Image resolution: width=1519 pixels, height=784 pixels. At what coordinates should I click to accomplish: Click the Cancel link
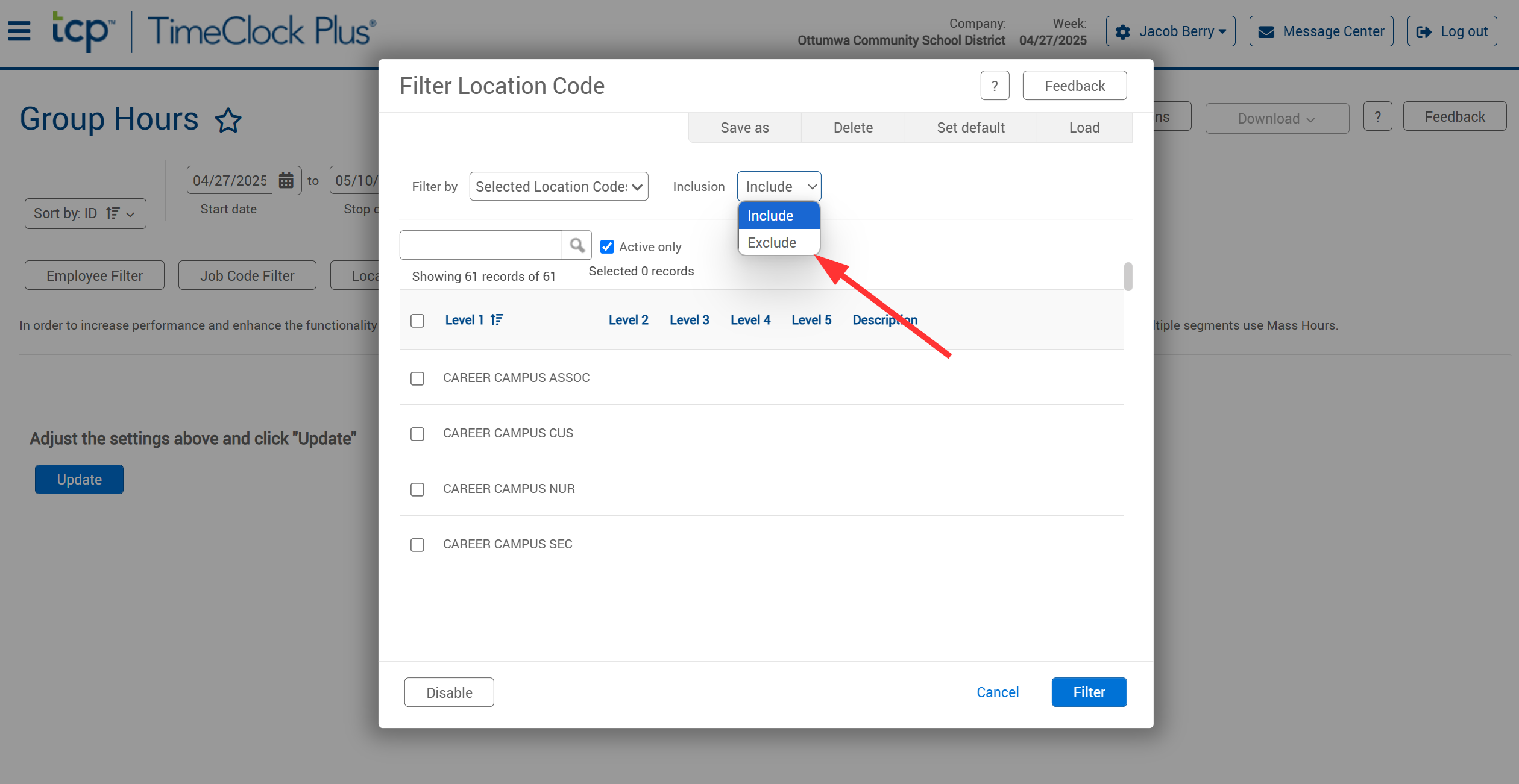[998, 692]
